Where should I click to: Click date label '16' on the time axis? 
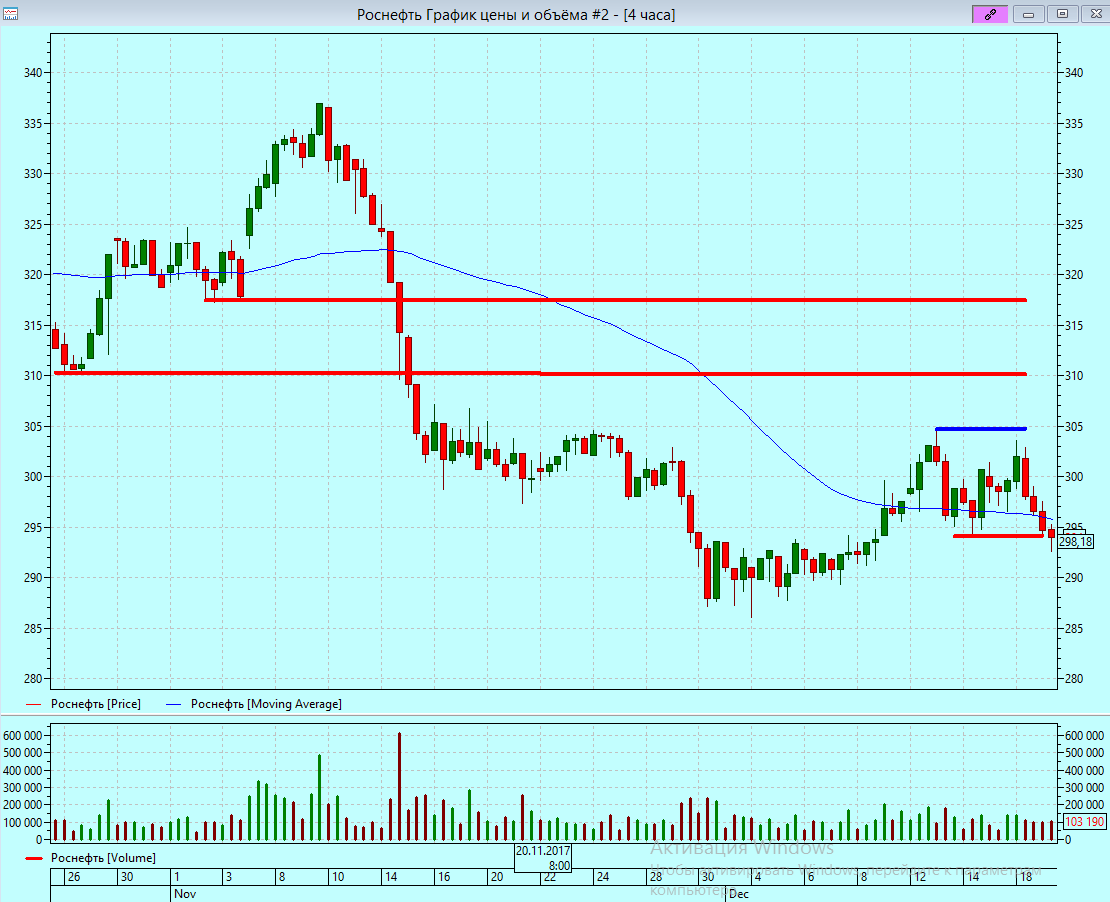(x=444, y=877)
